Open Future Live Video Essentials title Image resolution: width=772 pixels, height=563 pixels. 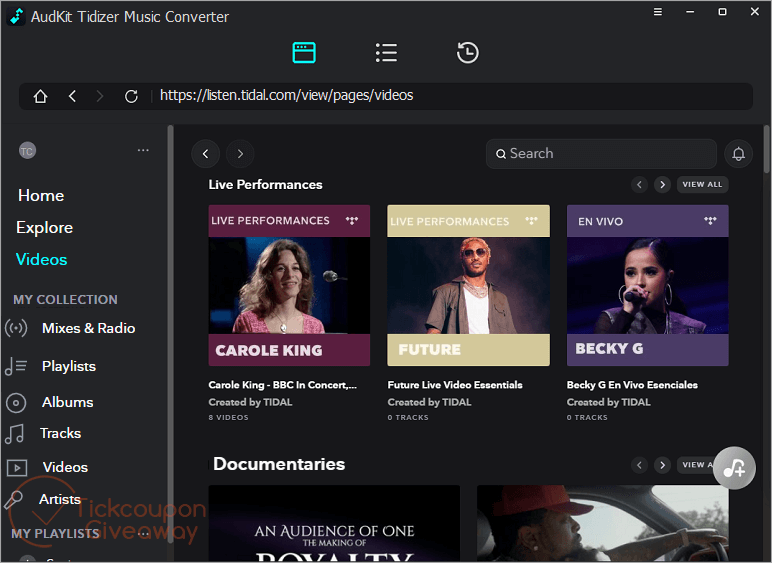pos(455,385)
